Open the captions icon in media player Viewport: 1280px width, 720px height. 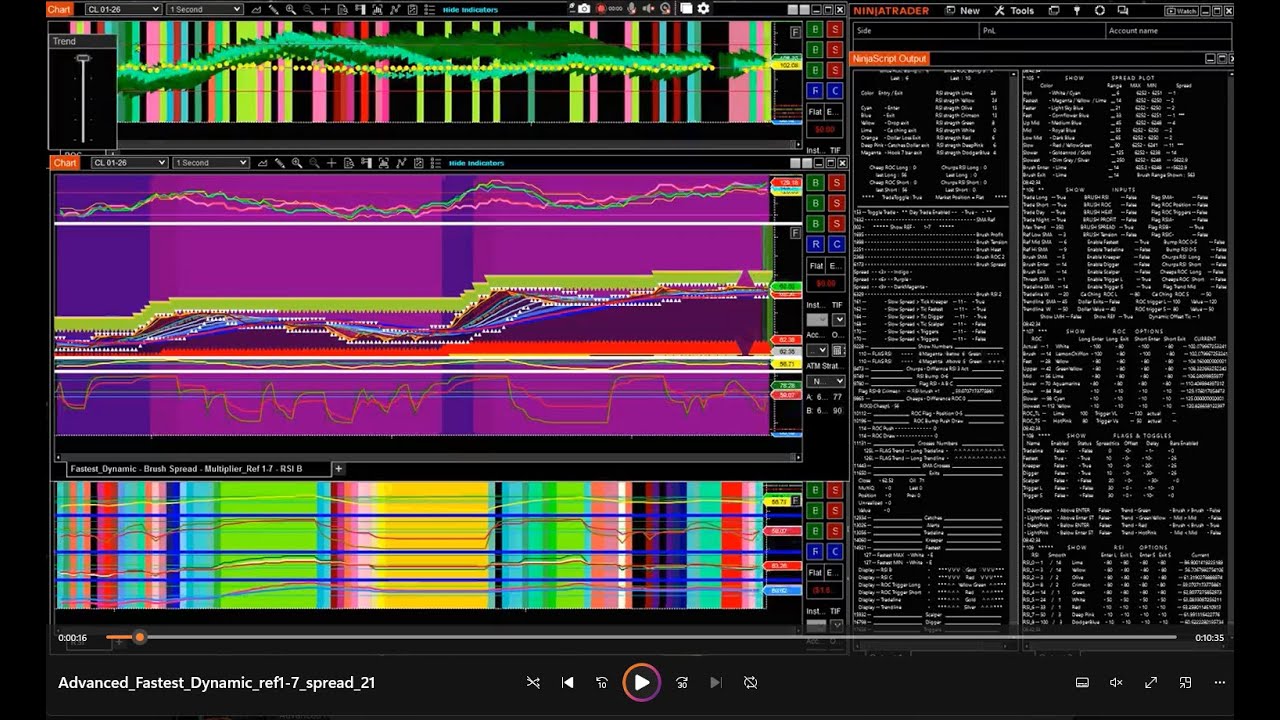coord(1082,682)
